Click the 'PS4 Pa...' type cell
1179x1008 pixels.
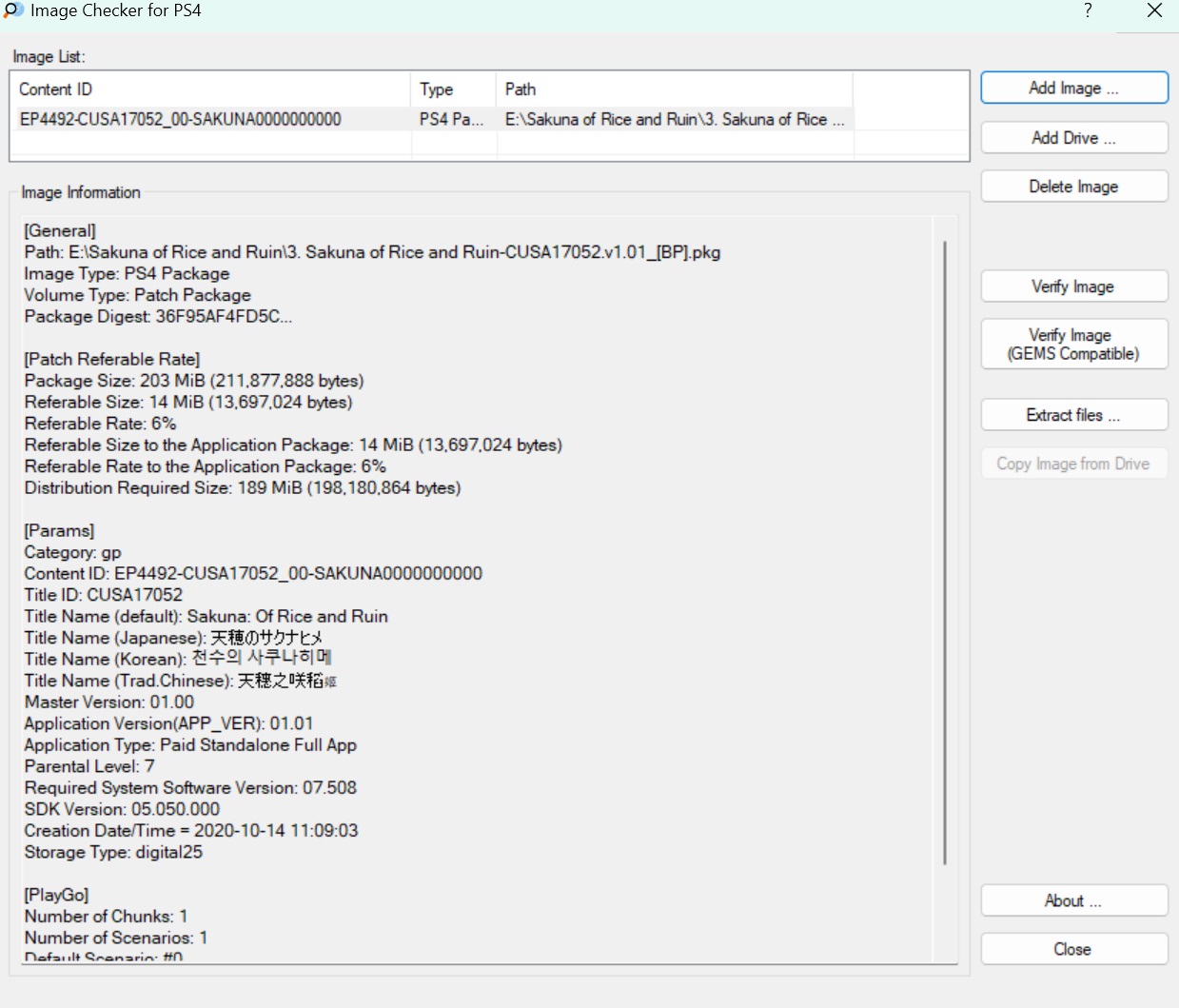[452, 119]
